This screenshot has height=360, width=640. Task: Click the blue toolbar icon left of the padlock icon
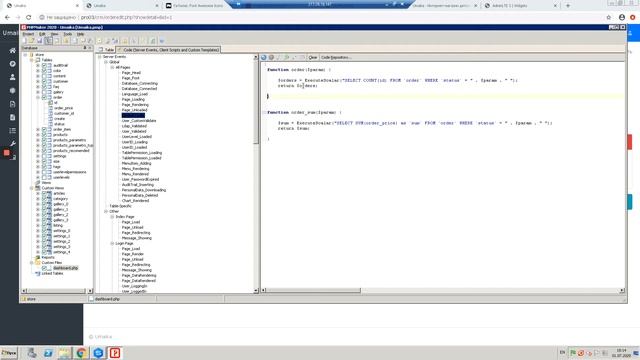(x=116, y=41)
